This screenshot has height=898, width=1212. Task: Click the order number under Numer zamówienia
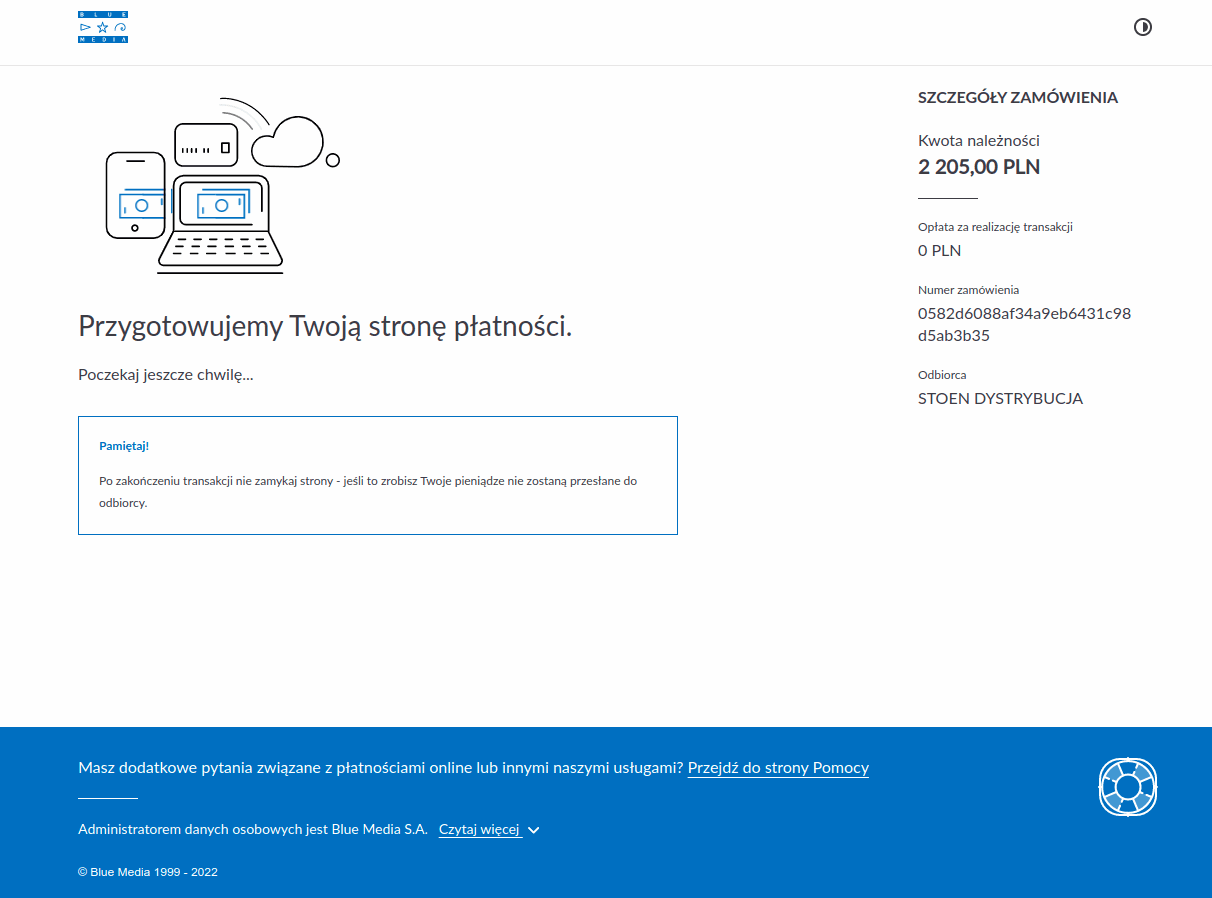click(1024, 324)
